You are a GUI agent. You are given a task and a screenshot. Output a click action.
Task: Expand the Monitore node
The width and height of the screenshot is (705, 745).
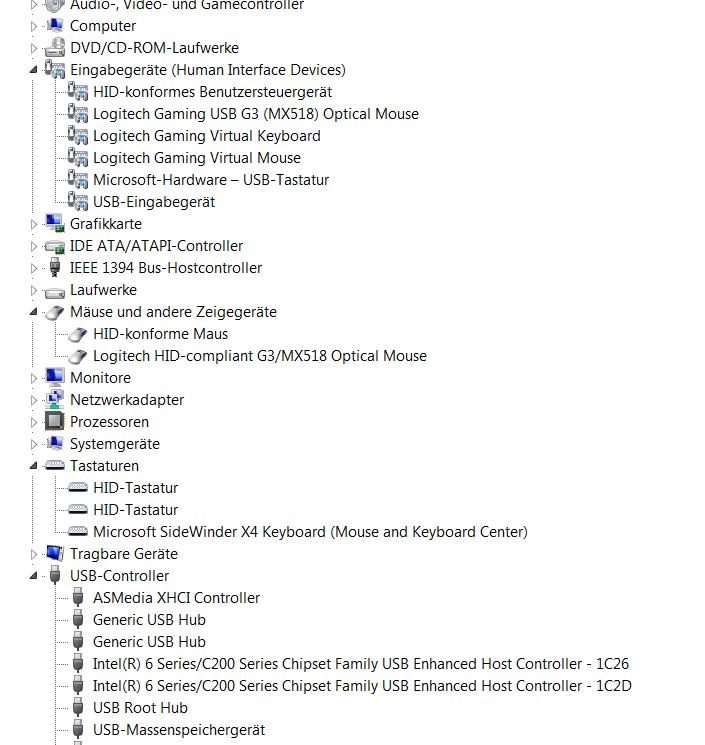pos(33,378)
